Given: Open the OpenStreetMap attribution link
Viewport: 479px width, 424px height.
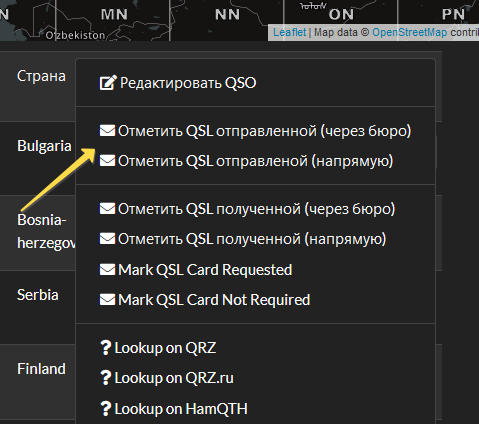Looking at the screenshot, I should coord(410,32).
